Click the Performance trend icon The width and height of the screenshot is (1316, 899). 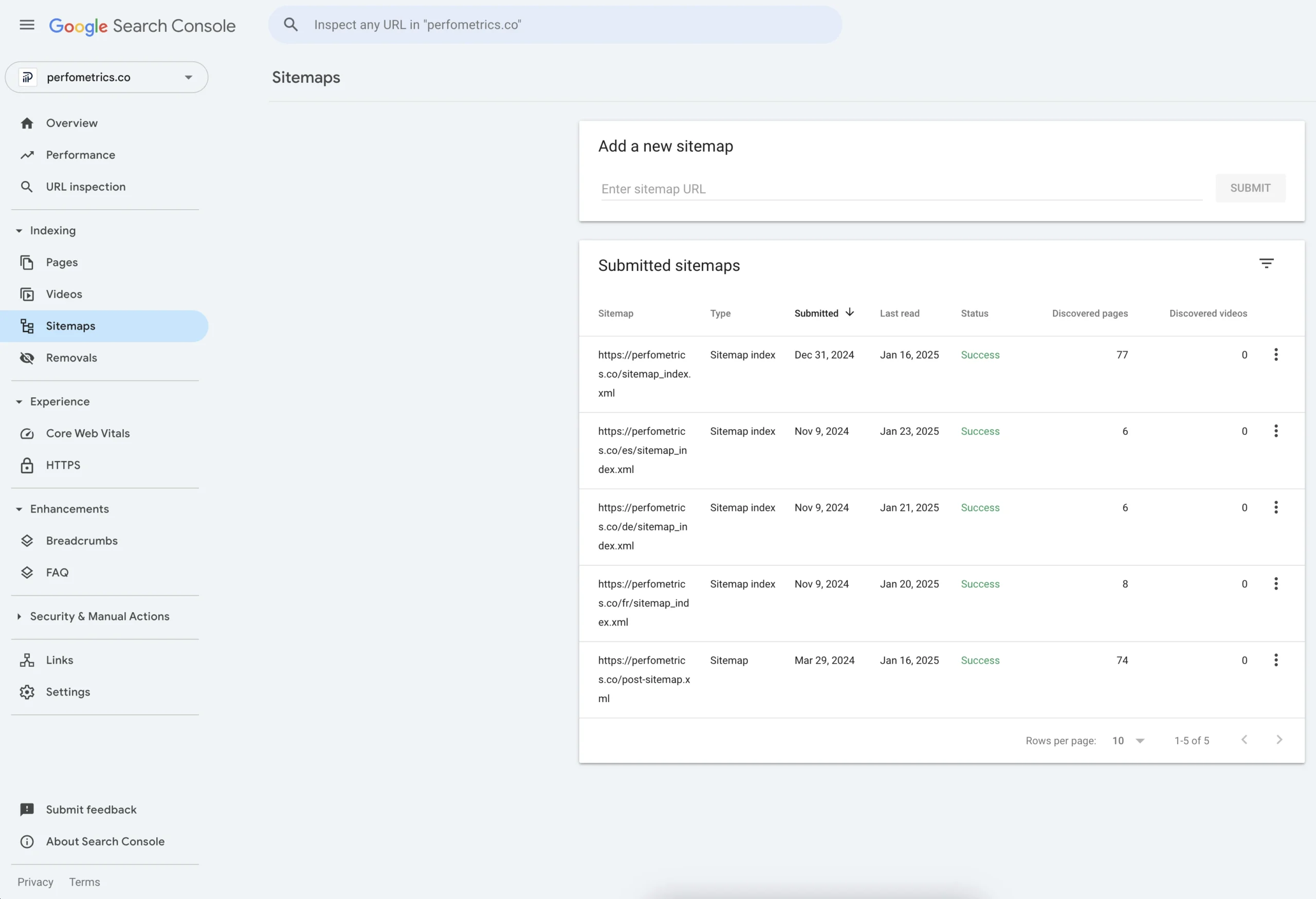tap(27, 155)
